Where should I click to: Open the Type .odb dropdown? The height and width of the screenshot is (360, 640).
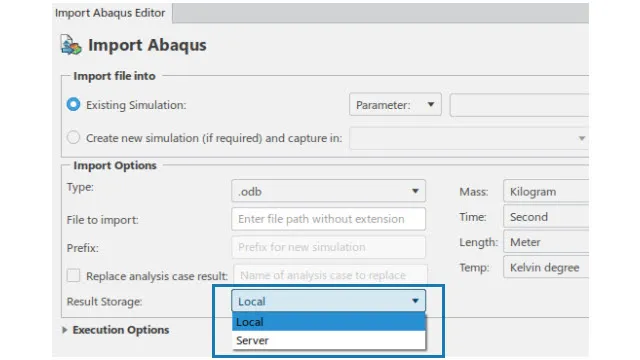[x=328, y=191]
